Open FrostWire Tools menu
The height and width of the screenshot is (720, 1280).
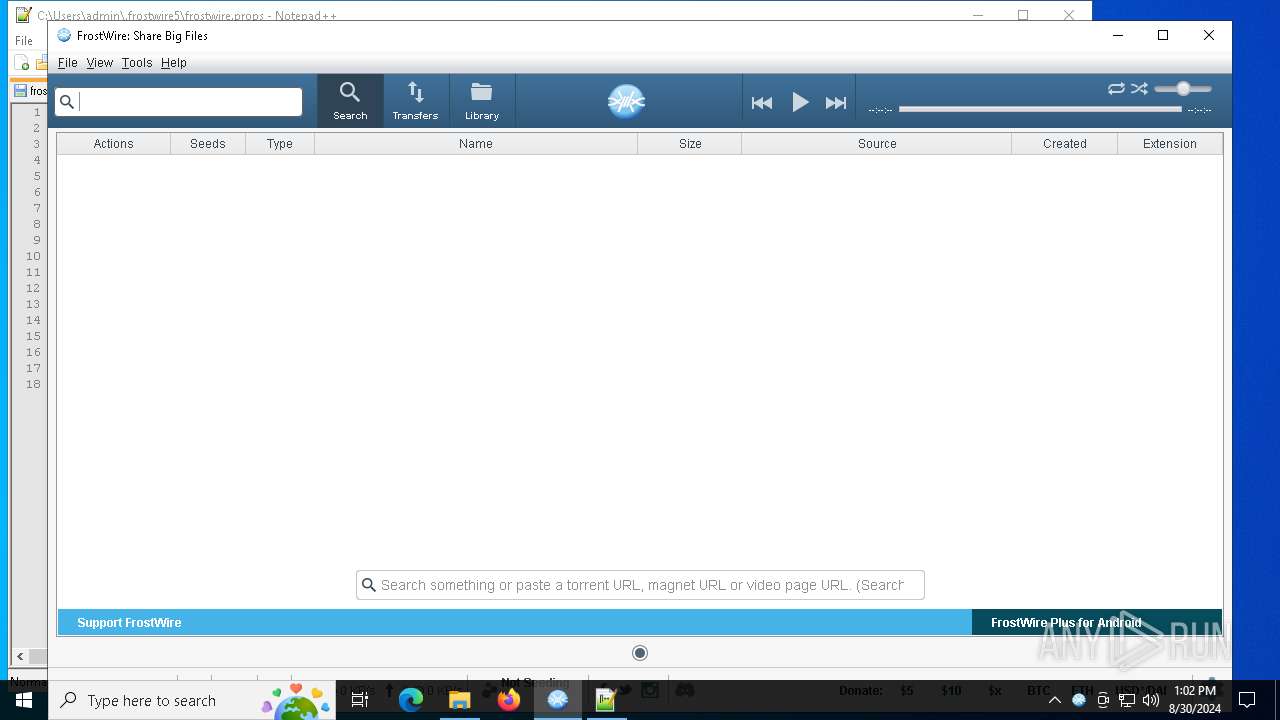coord(137,62)
